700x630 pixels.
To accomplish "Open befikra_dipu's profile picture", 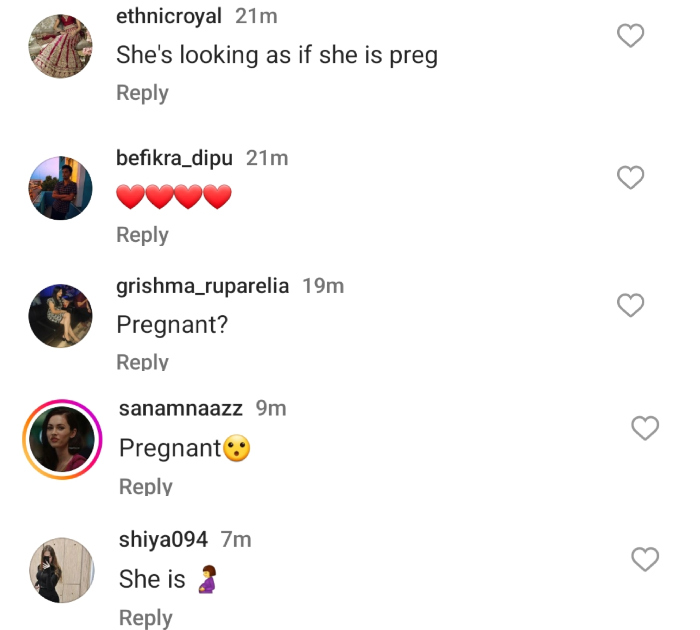I will [x=60, y=188].
